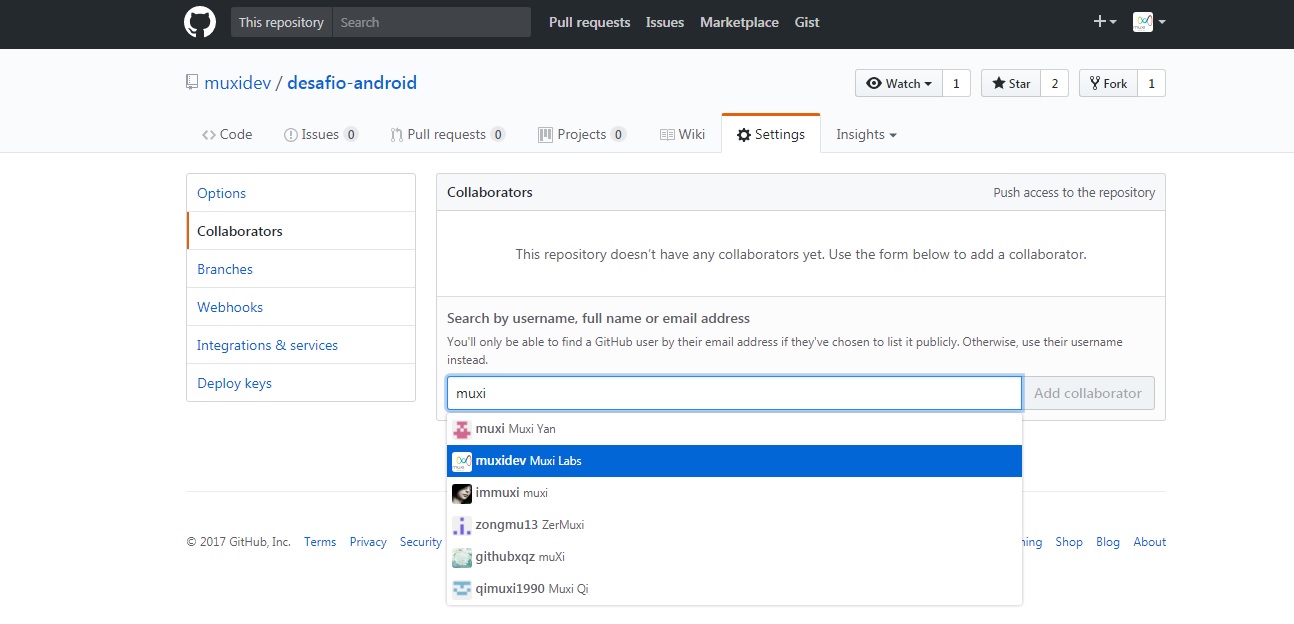The image size is (1294, 624).
Task: Click immuxi avatar in suggestions
Action: (x=462, y=493)
